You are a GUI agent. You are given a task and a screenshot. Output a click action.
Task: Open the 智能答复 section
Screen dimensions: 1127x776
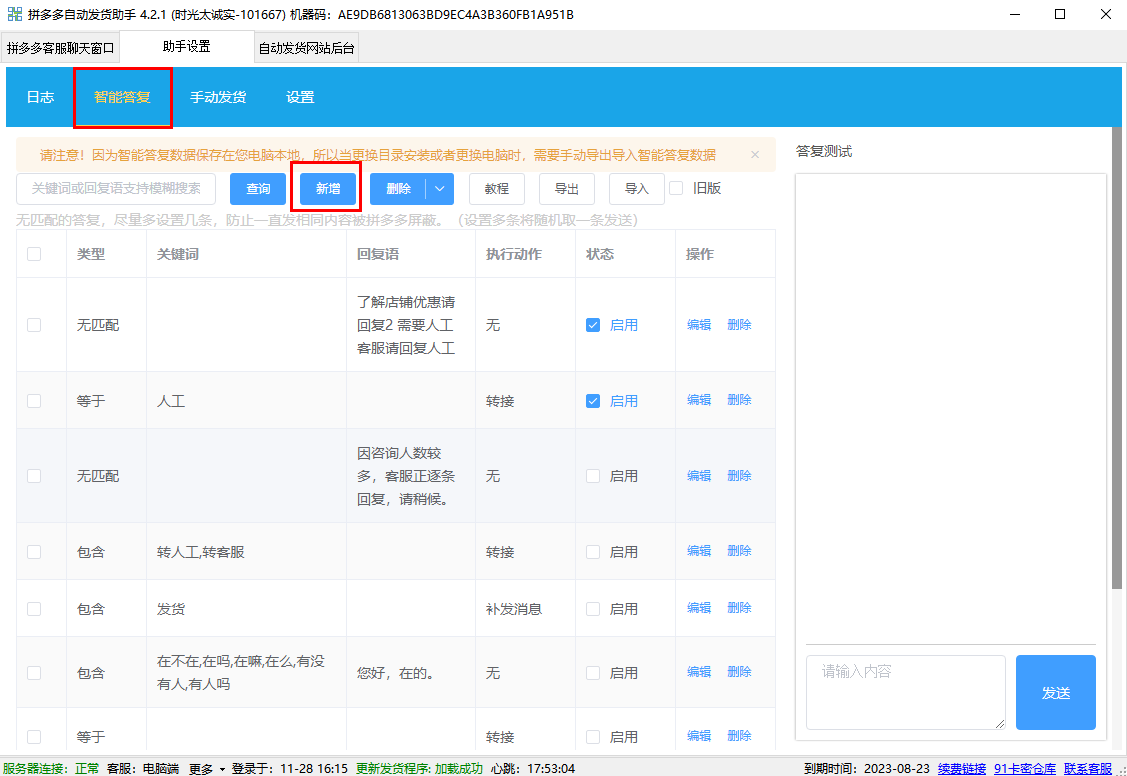(x=122, y=97)
